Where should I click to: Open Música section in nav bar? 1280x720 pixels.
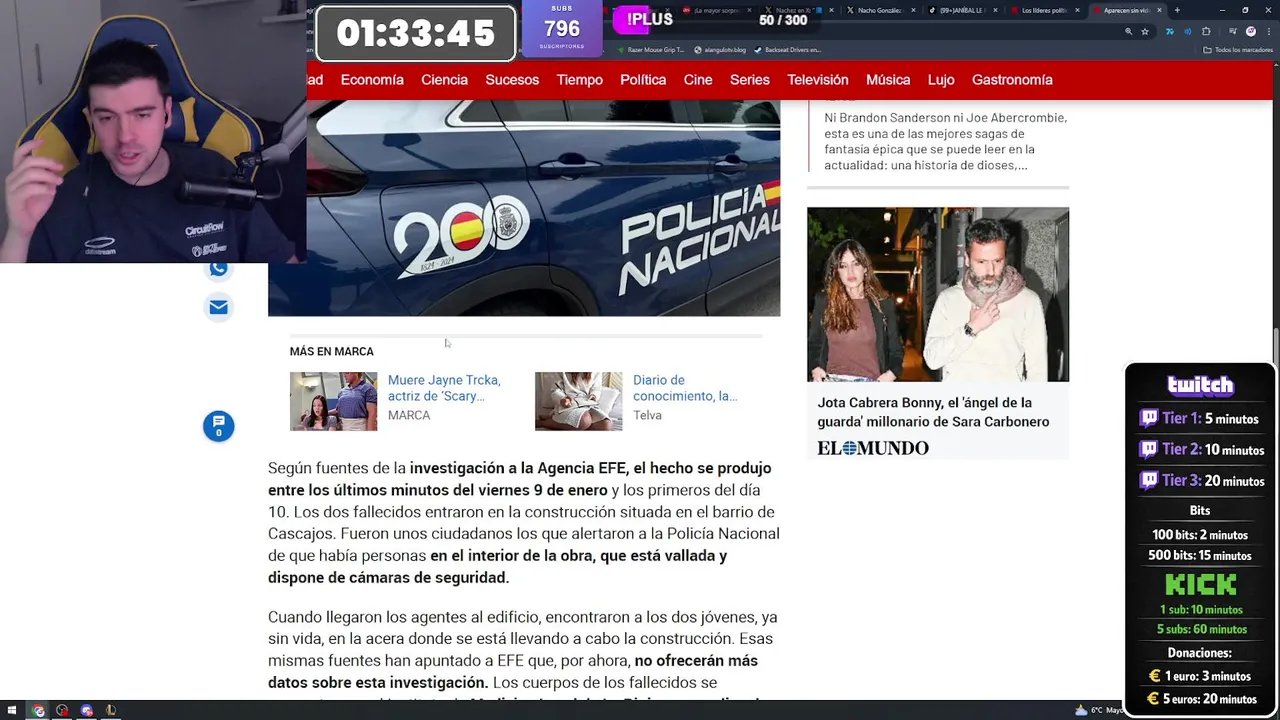pos(888,80)
